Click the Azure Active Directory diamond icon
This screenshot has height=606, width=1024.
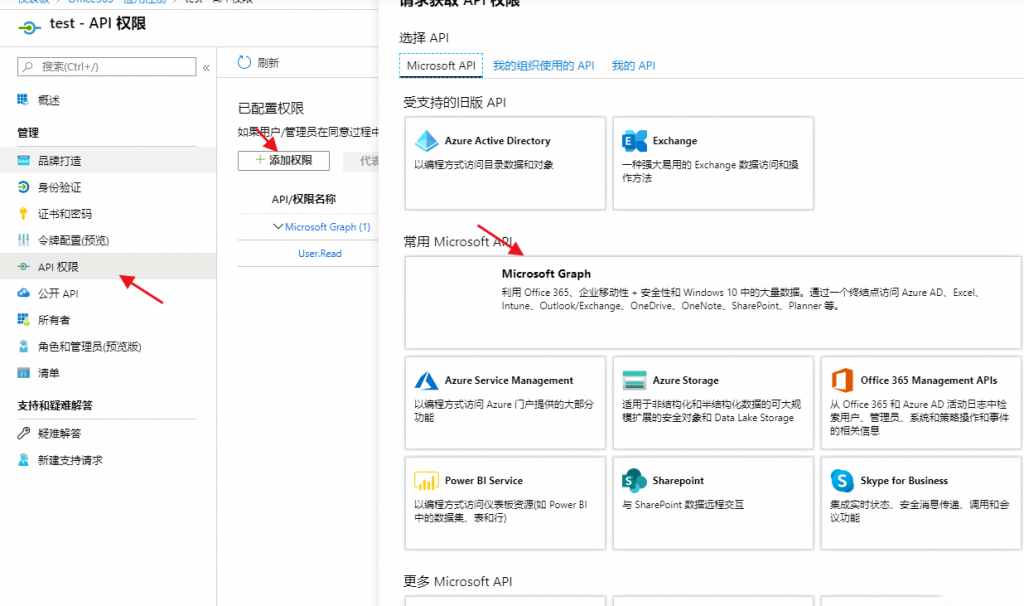click(x=426, y=140)
